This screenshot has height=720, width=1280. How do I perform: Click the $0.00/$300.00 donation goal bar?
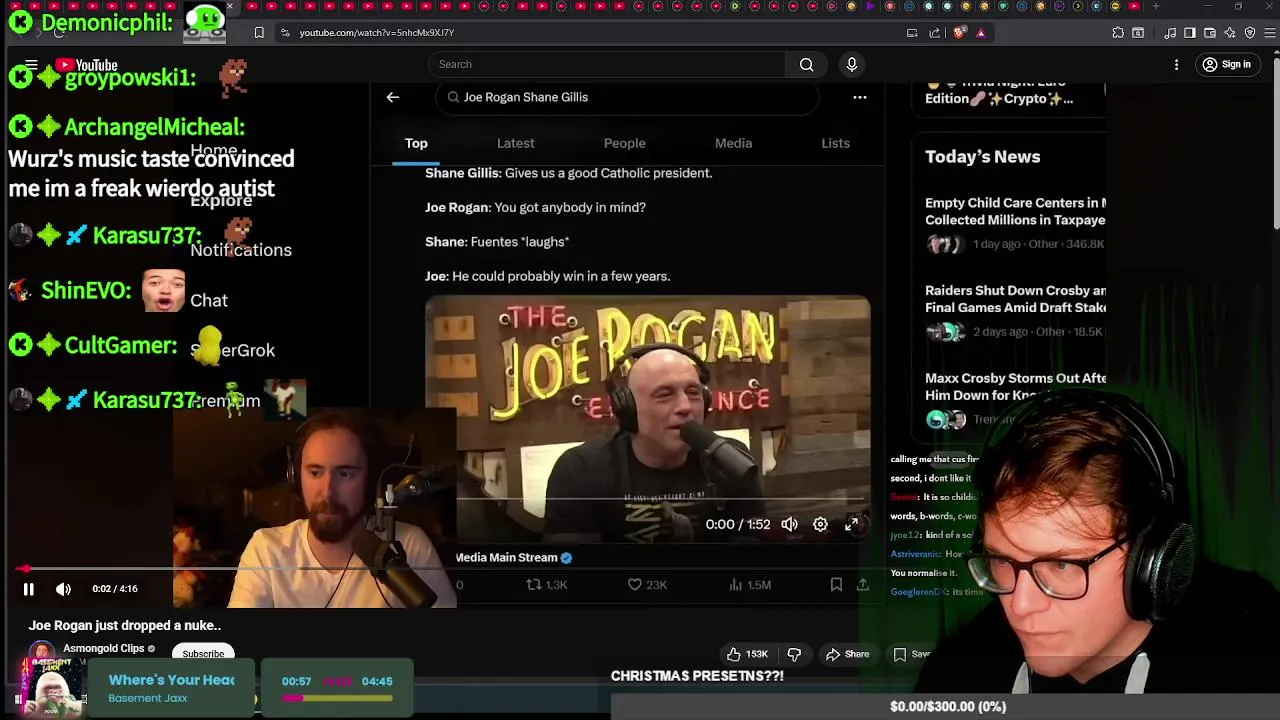[x=946, y=706]
